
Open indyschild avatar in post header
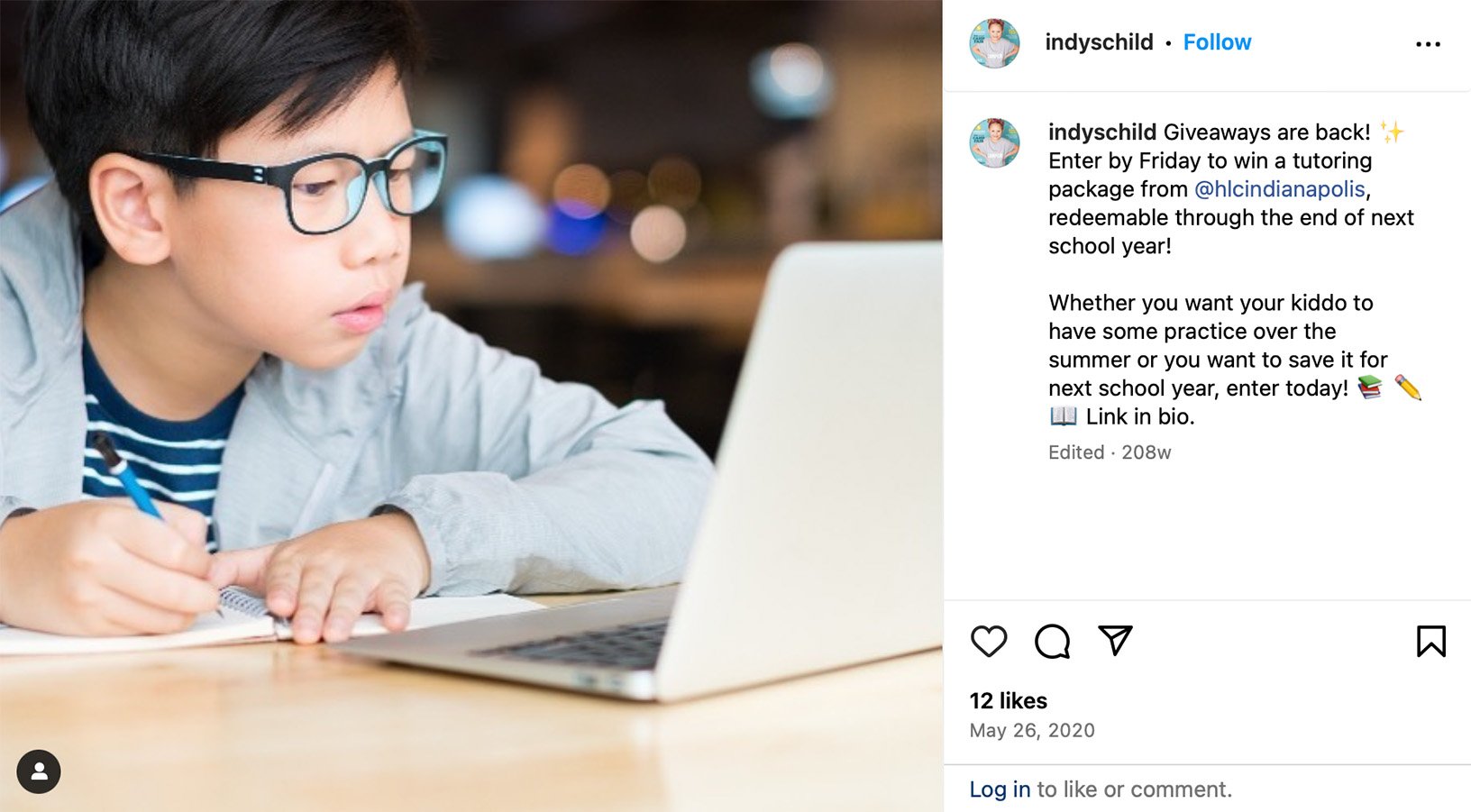click(994, 42)
